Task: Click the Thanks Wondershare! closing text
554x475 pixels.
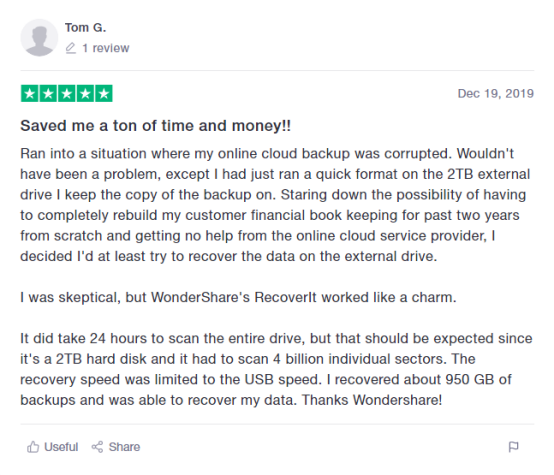Action: point(372,400)
